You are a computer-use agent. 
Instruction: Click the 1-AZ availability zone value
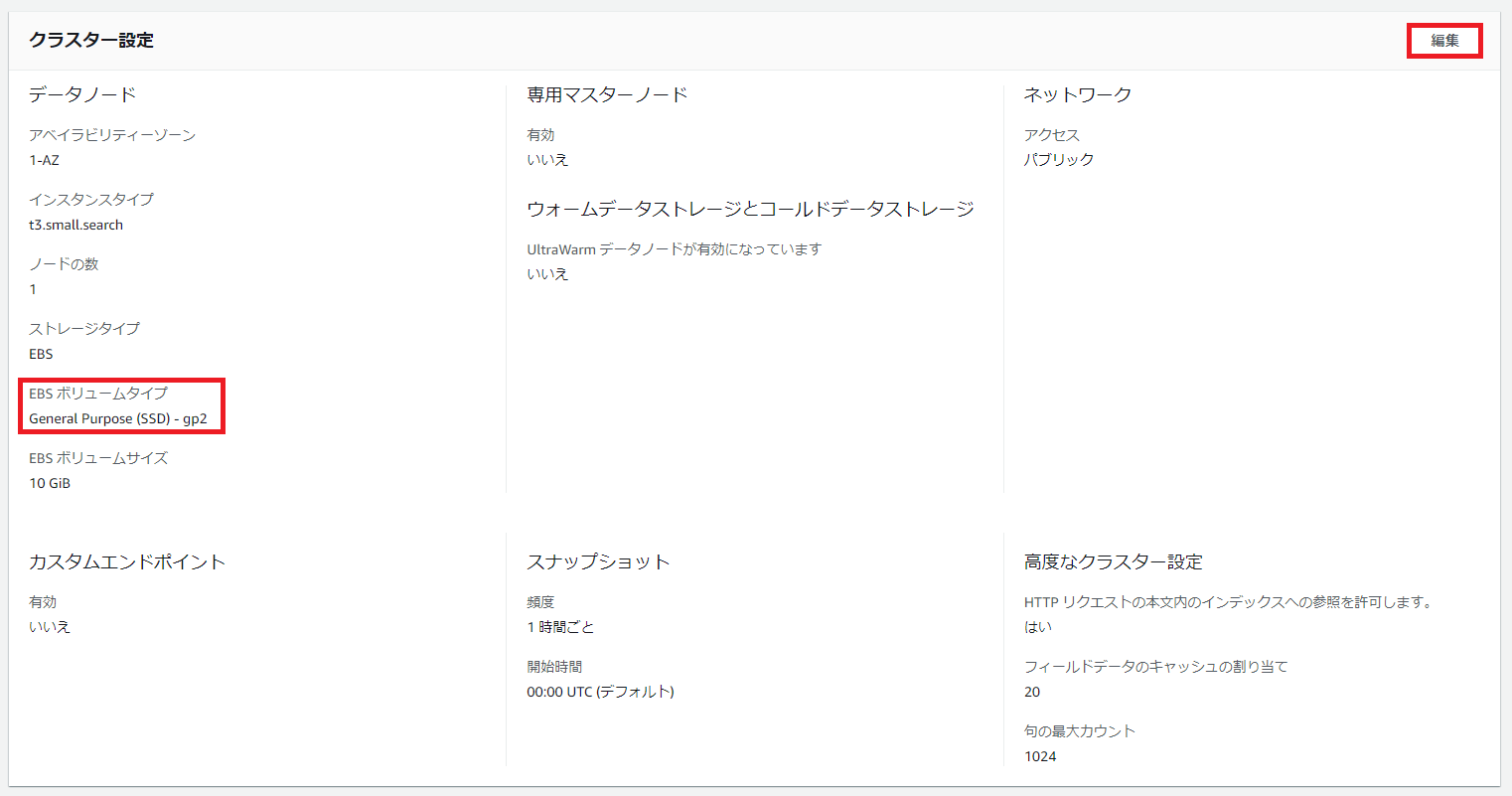44,160
